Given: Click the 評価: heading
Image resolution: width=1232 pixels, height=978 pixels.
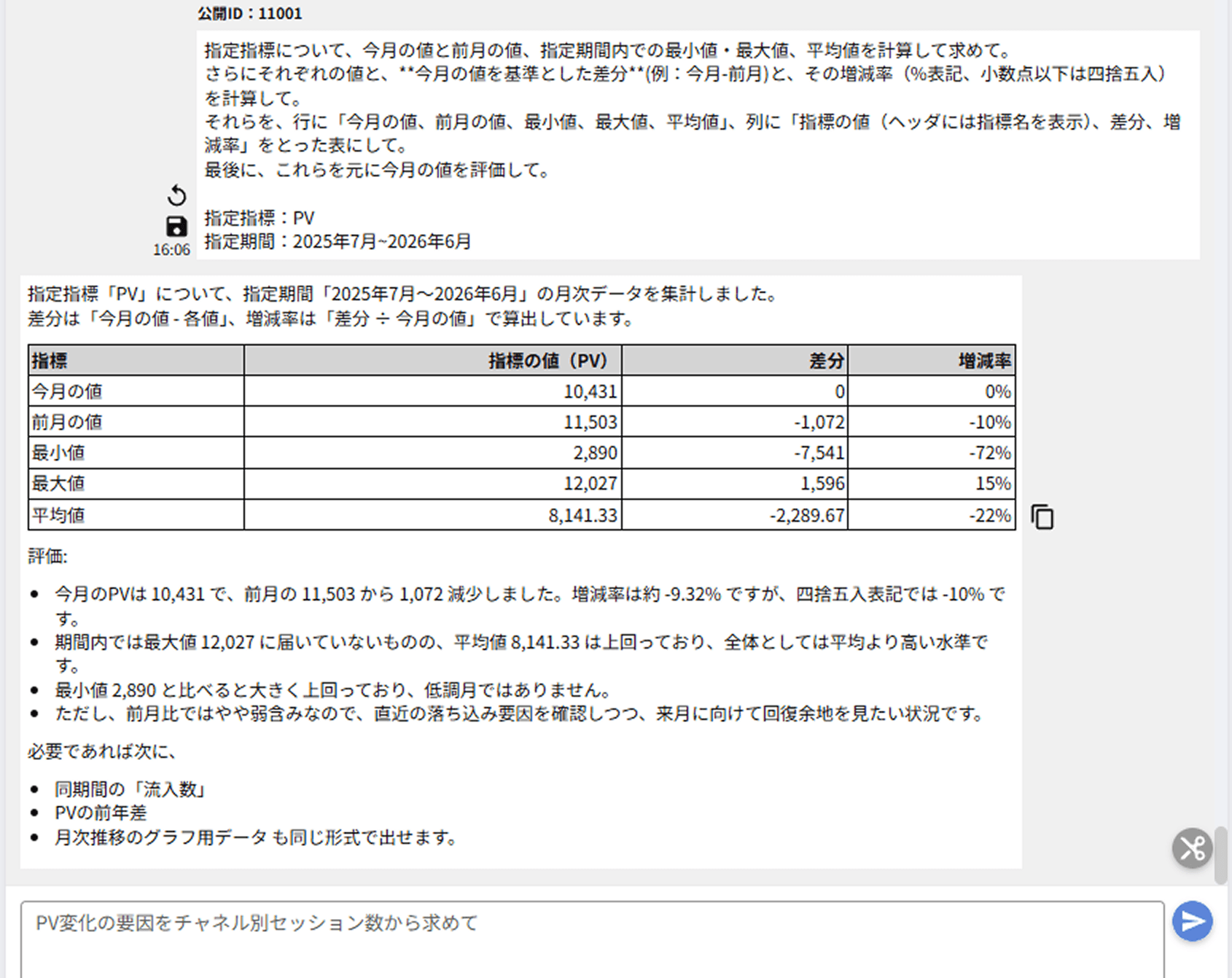Looking at the screenshot, I should point(47,557).
